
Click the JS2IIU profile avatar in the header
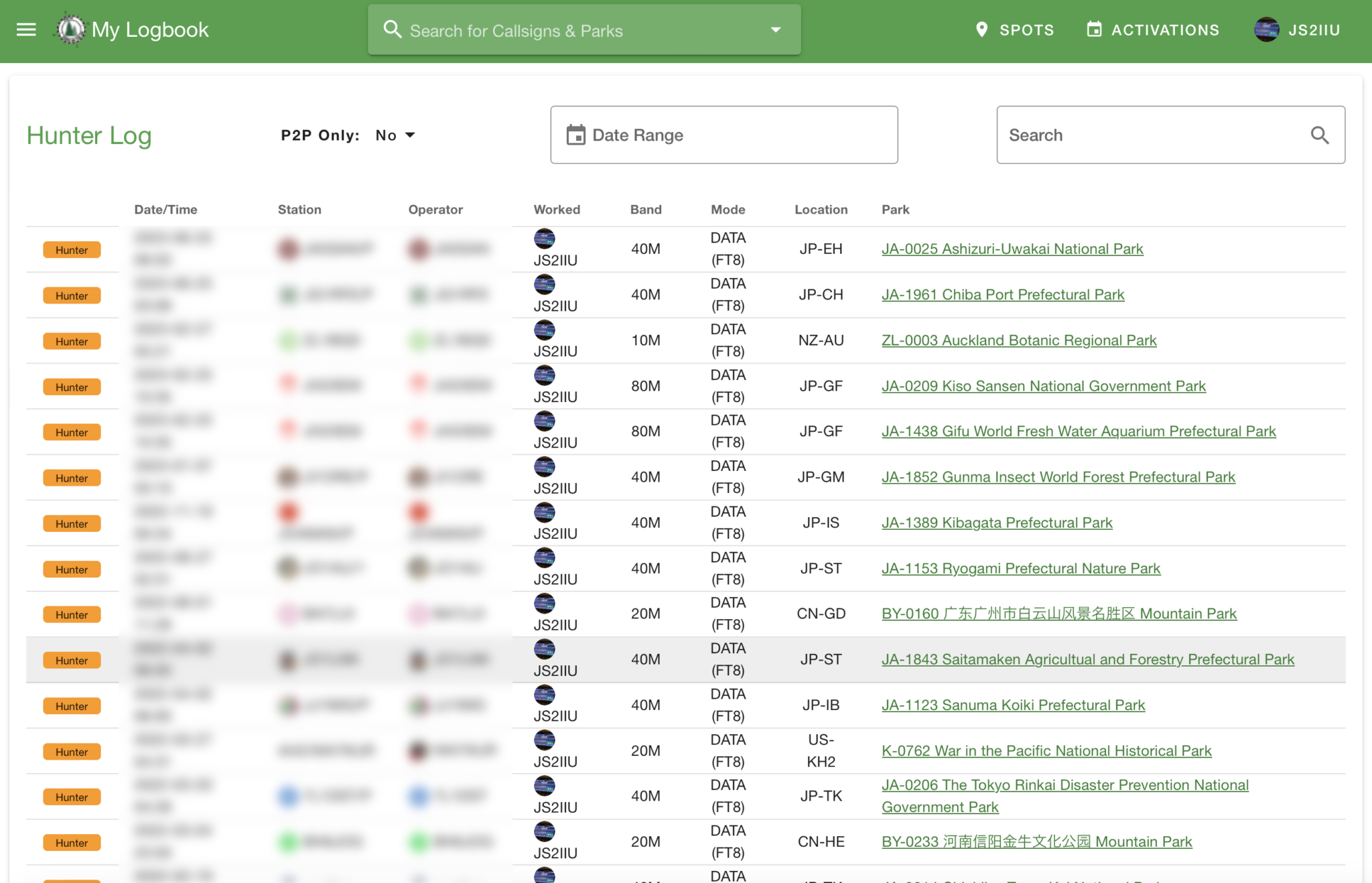[x=1266, y=29]
